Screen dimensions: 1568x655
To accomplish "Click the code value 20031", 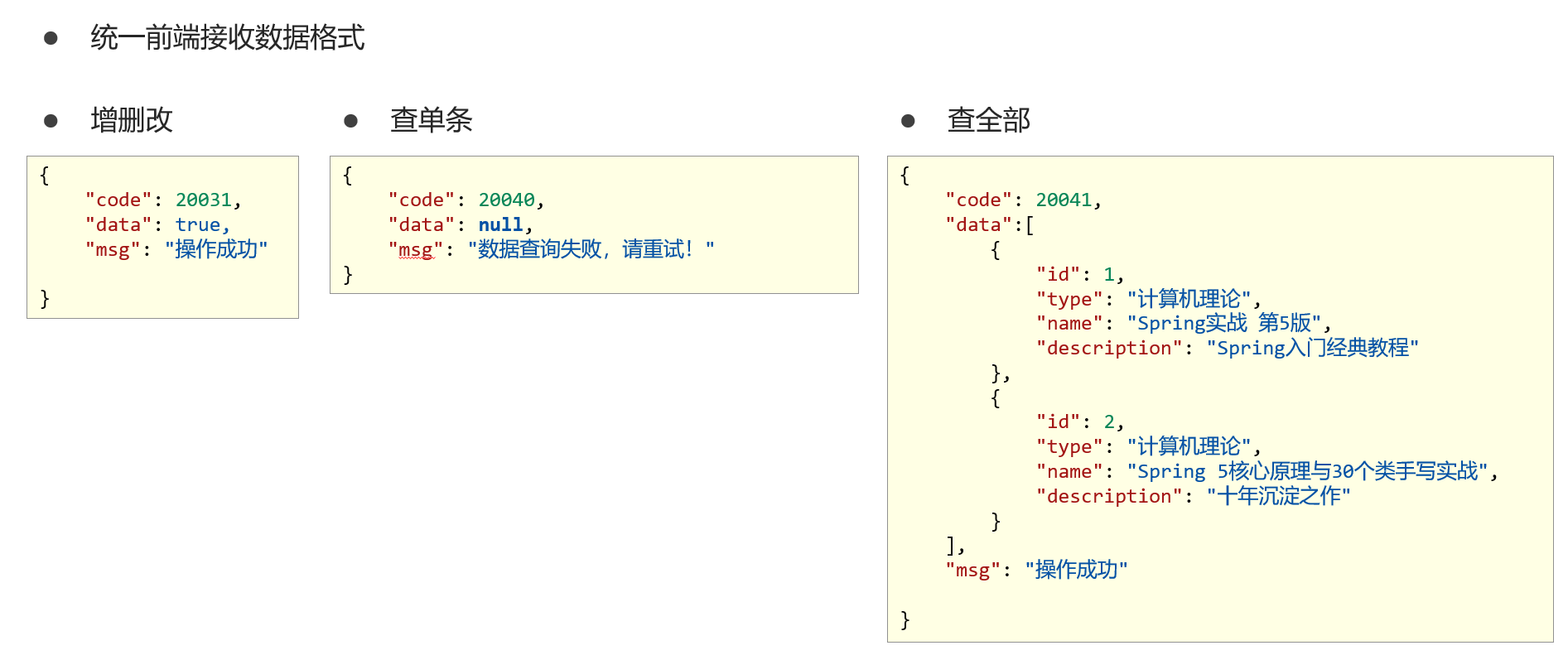I will tap(203, 200).
